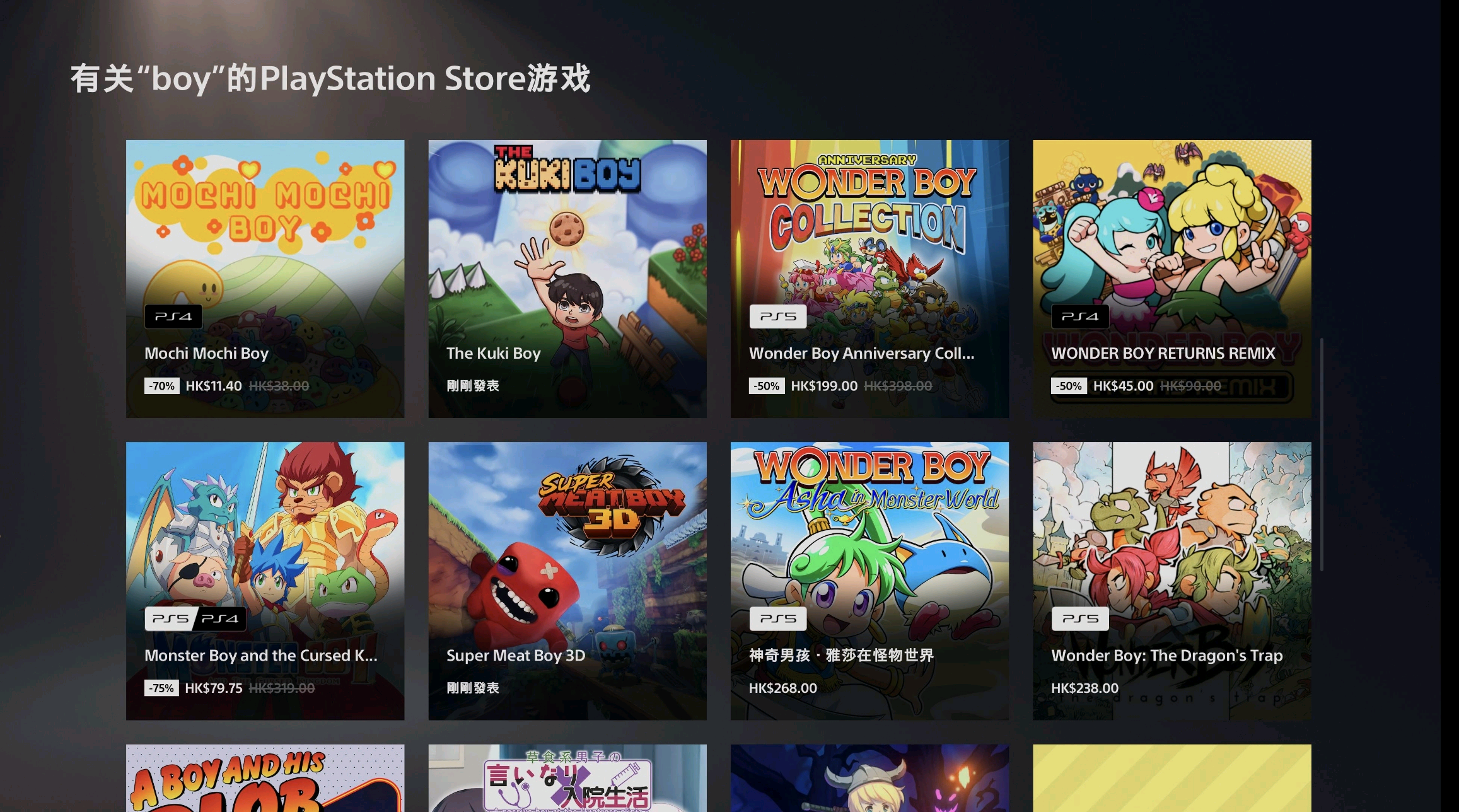Click HK$238.00 price on Dragon's Trap

(x=1084, y=688)
